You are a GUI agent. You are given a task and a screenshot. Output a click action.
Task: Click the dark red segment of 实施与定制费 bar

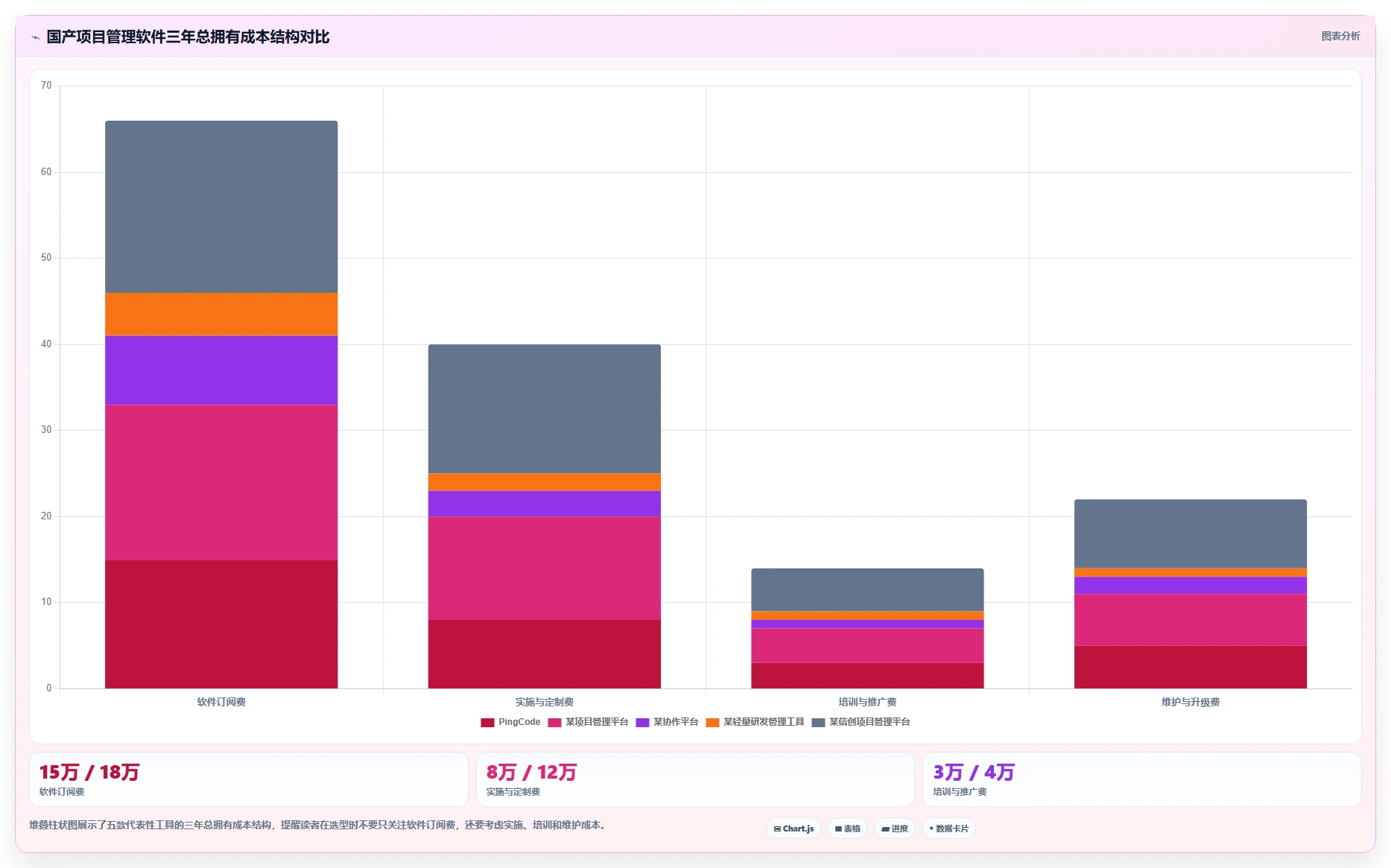544,654
